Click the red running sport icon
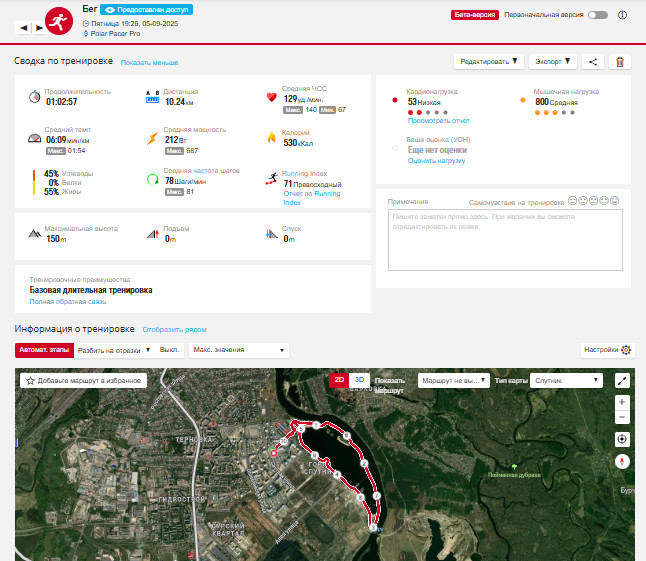Viewport: 646px width, 561px height. (x=59, y=21)
